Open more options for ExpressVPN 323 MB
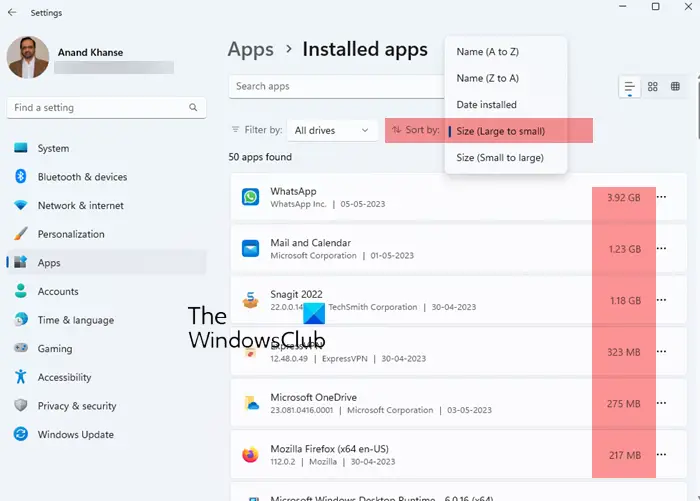 pos(662,351)
